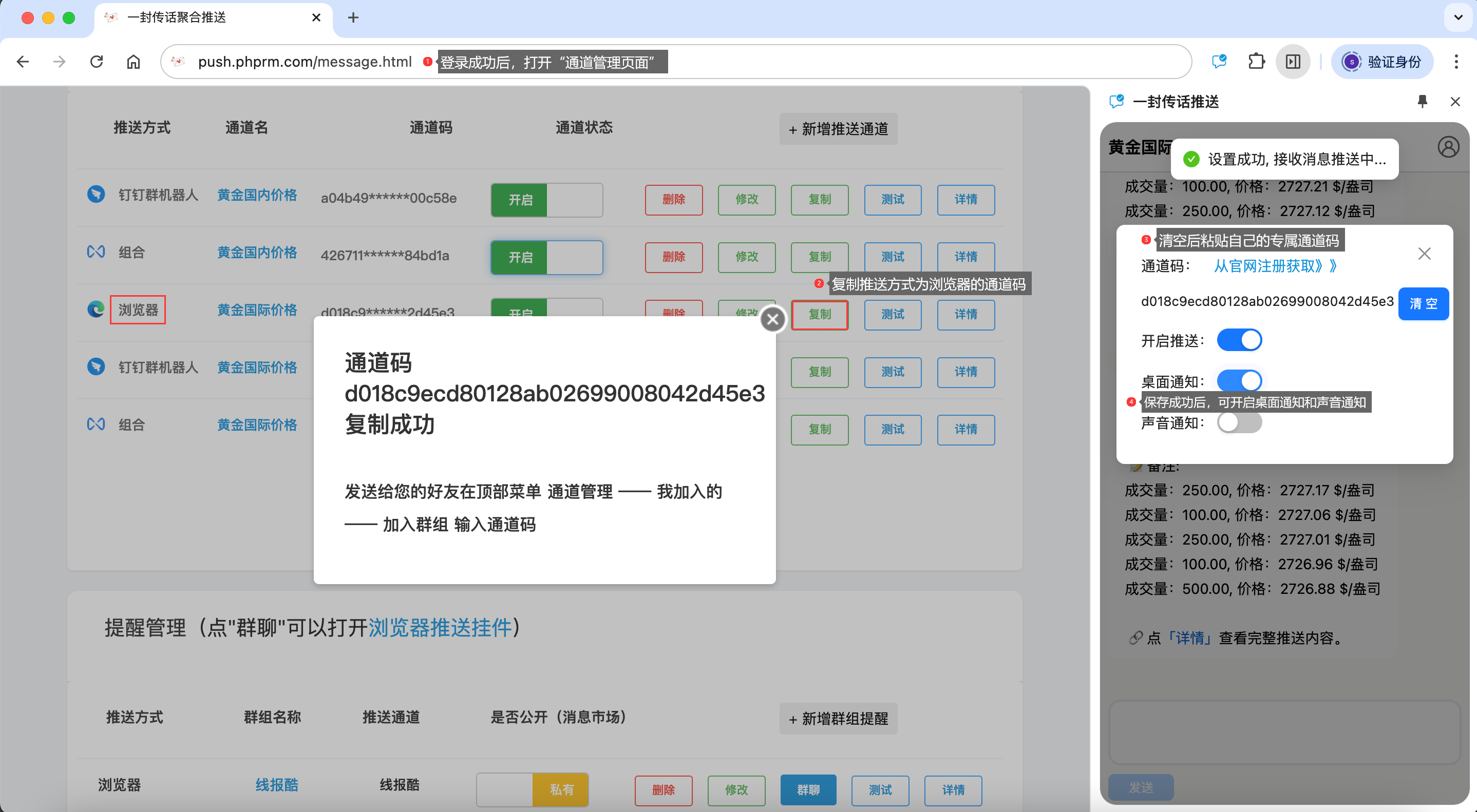Enable the 声音通知 switch
The height and width of the screenshot is (812, 1477).
point(1239,423)
